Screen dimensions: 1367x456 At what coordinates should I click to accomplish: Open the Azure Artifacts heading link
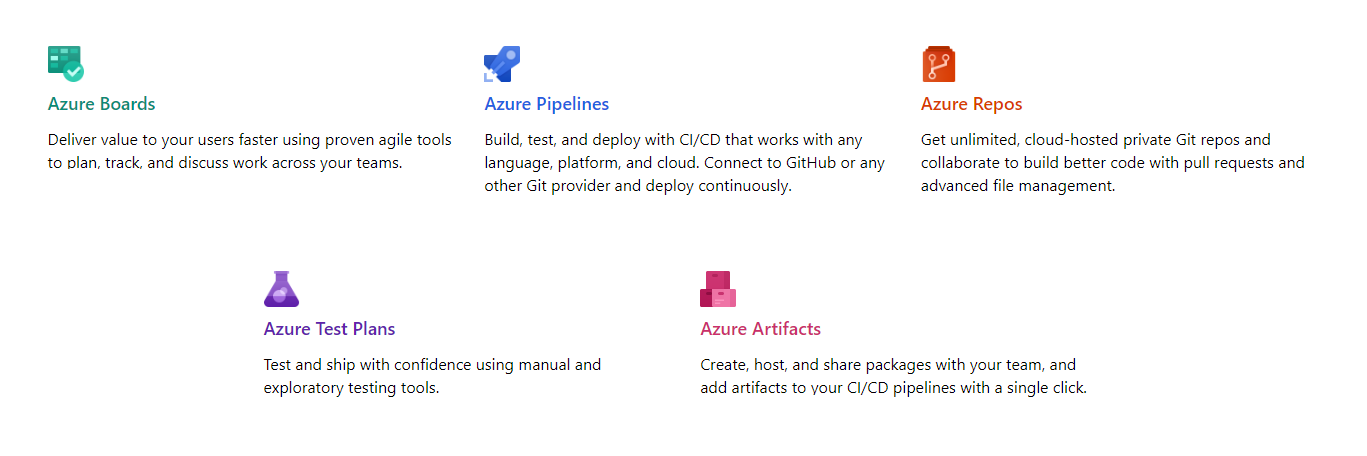pos(761,329)
